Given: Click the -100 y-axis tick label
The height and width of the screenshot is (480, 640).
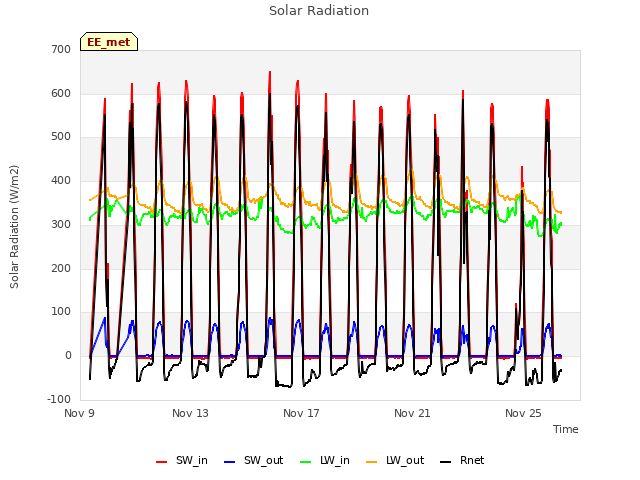Looking at the screenshot, I should point(59,399).
